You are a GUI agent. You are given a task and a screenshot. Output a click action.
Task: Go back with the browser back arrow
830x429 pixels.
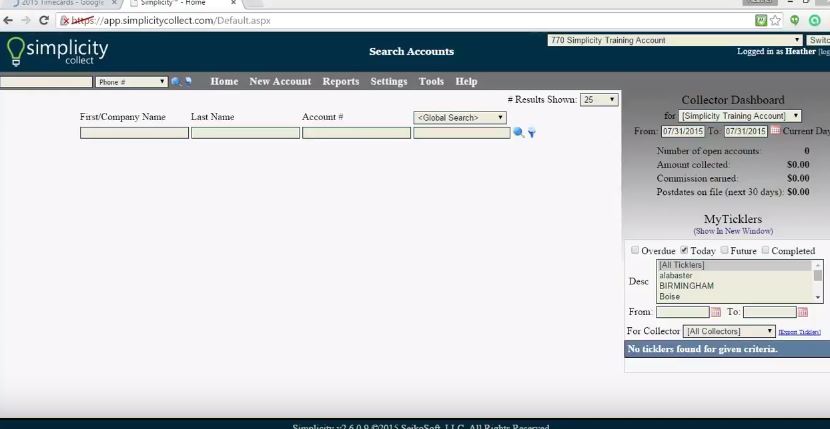(8, 21)
